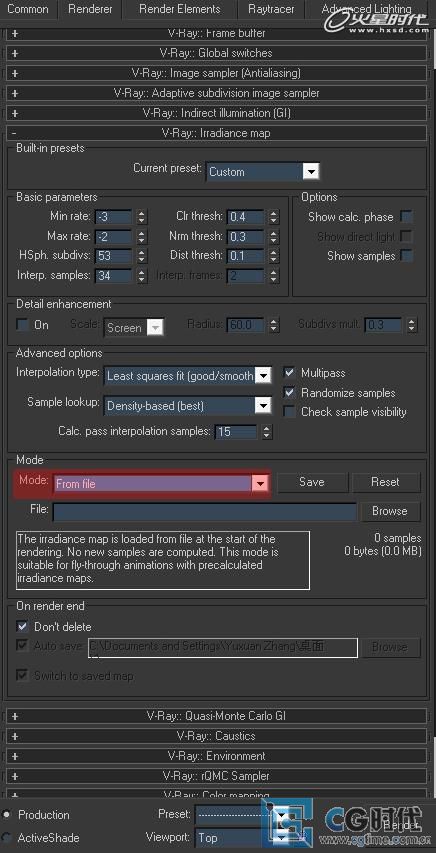This screenshot has height=853, width=436.
Task: Click the Interp. samples field
Action: 113,276
